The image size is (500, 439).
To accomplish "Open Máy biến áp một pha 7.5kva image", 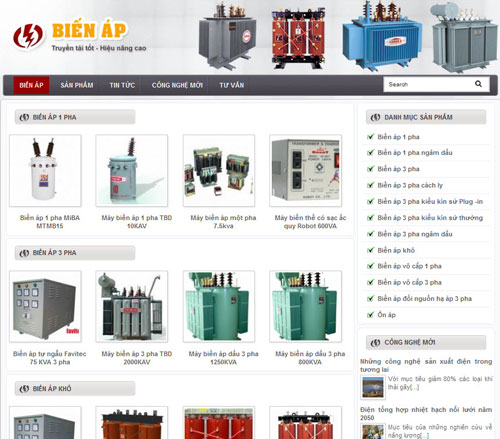I will 219,171.
